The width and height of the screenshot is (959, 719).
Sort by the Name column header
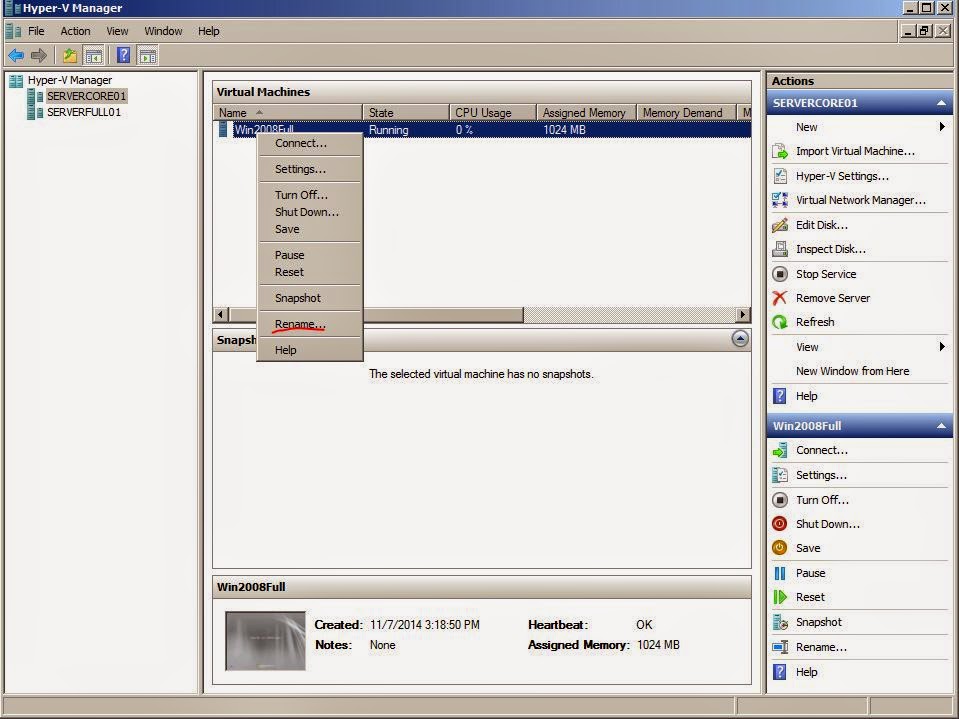(287, 112)
